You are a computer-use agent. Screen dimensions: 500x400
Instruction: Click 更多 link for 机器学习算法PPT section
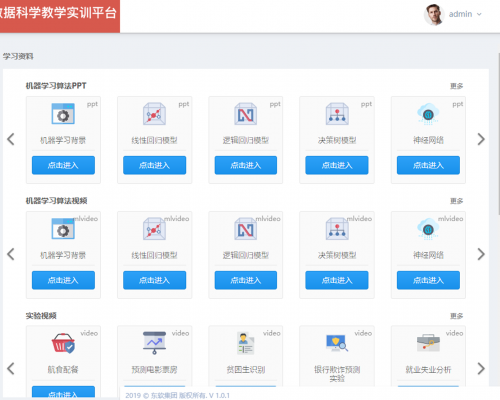[456, 86]
